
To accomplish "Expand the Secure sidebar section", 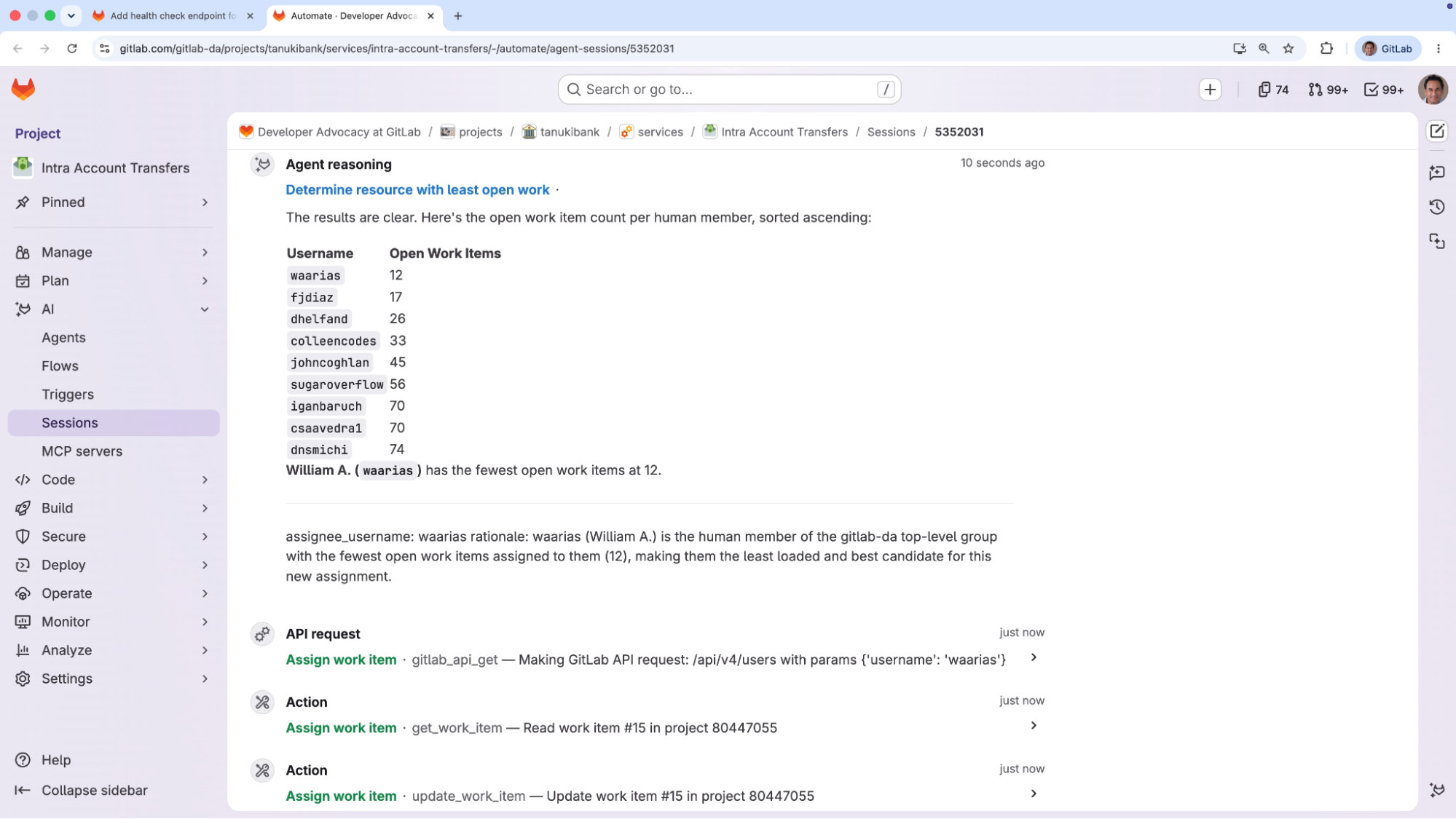I will pyautogui.click(x=113, y=537).
